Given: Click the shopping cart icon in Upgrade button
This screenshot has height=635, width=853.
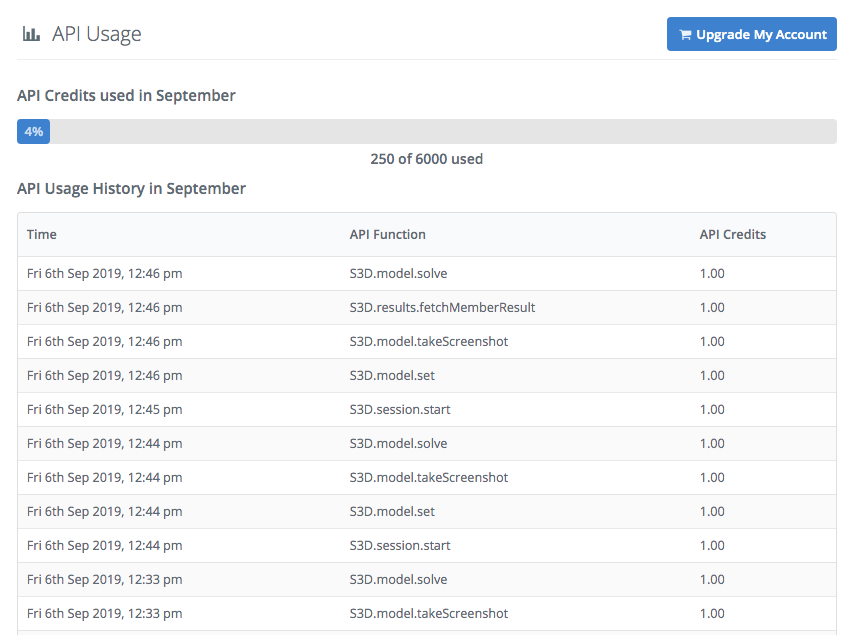Looking at the screenshot, I should pos(685,35).
